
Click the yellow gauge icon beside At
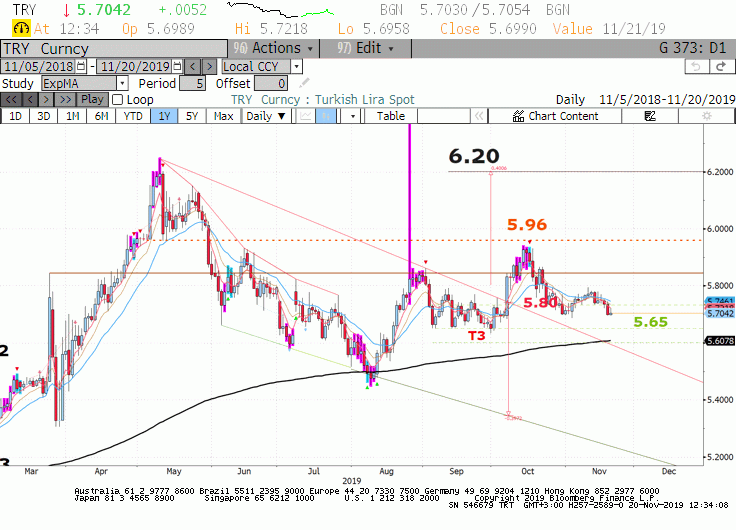coord(21,29)
